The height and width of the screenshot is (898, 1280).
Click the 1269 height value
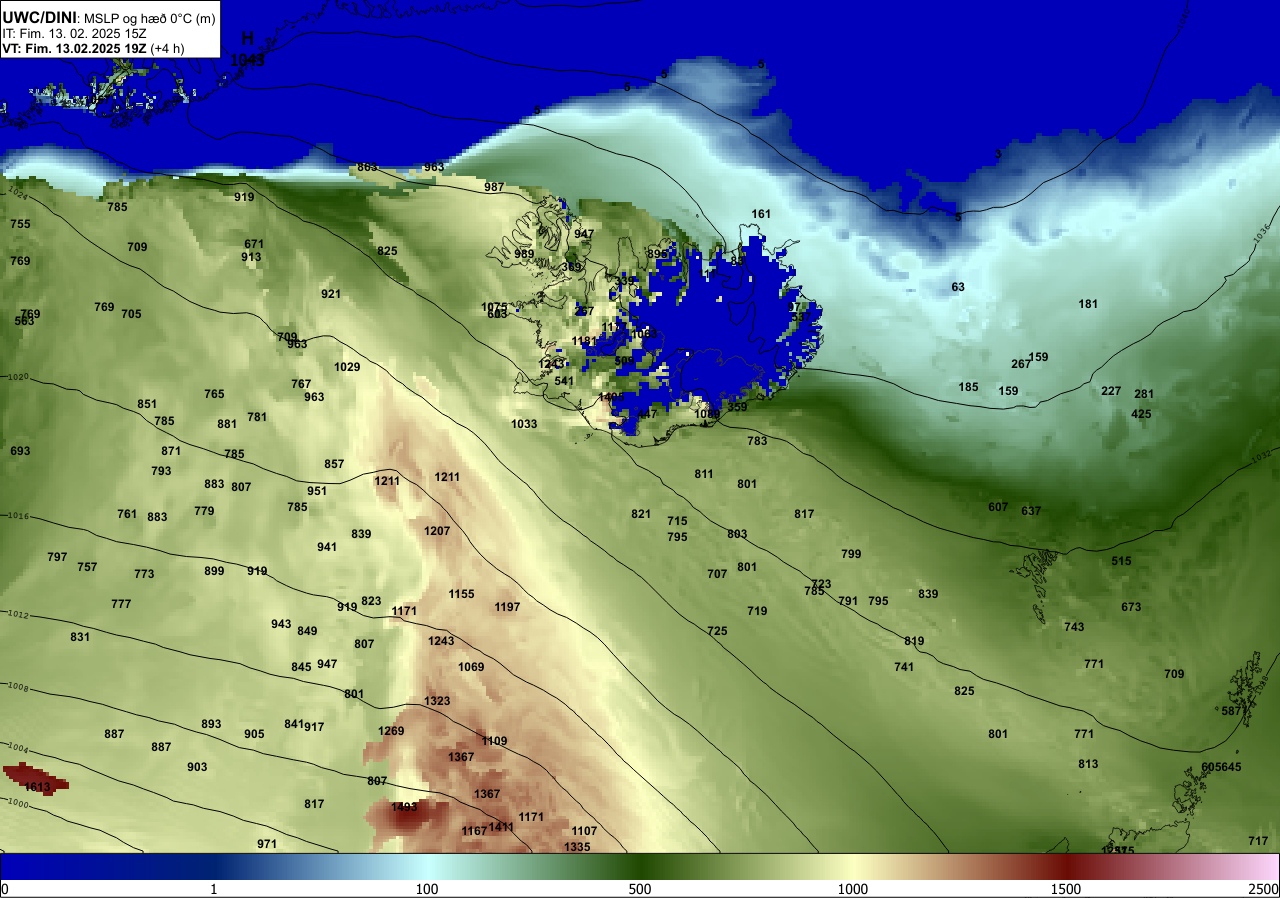[391, 731]
